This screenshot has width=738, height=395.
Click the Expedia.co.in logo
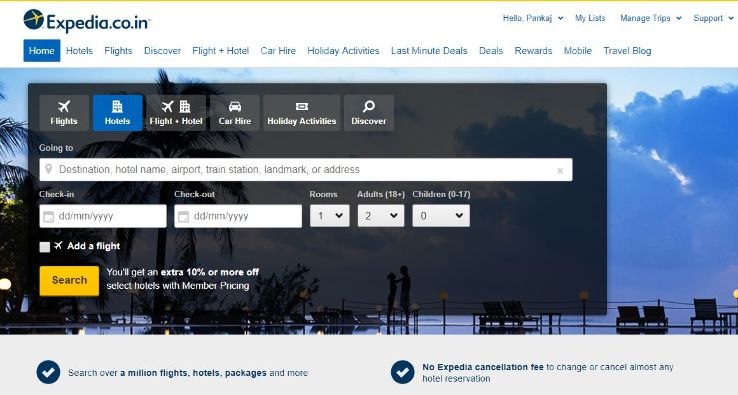[87, 21]
